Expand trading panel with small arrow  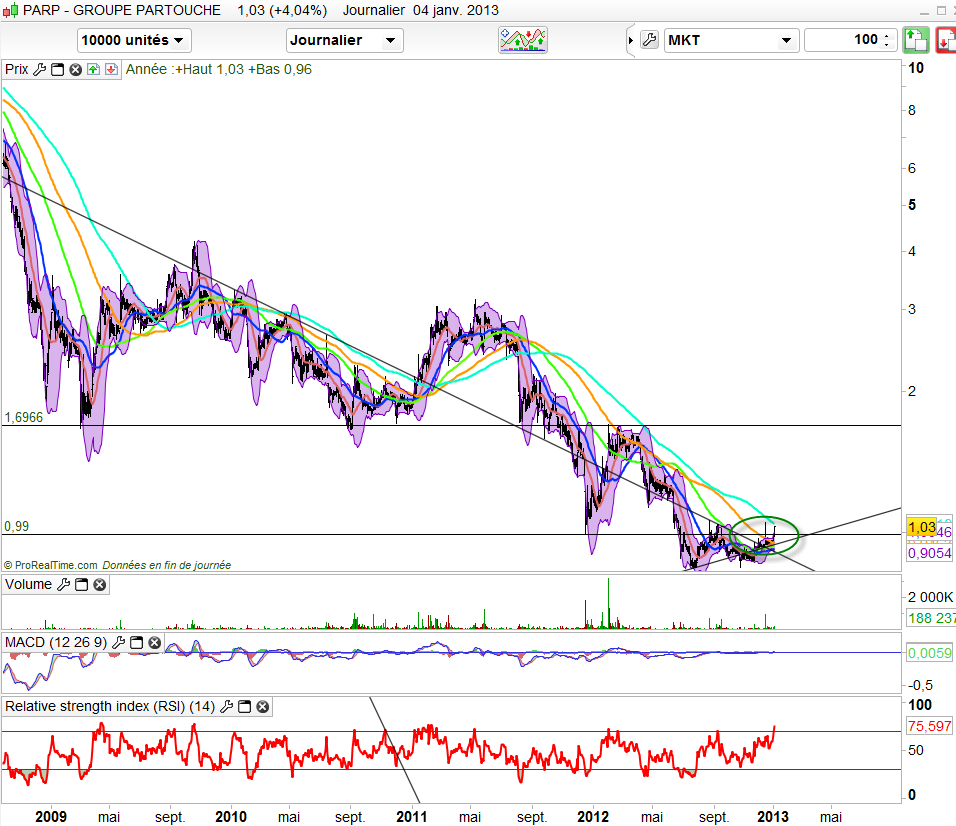pyautogui.click(x=630, y=40)
